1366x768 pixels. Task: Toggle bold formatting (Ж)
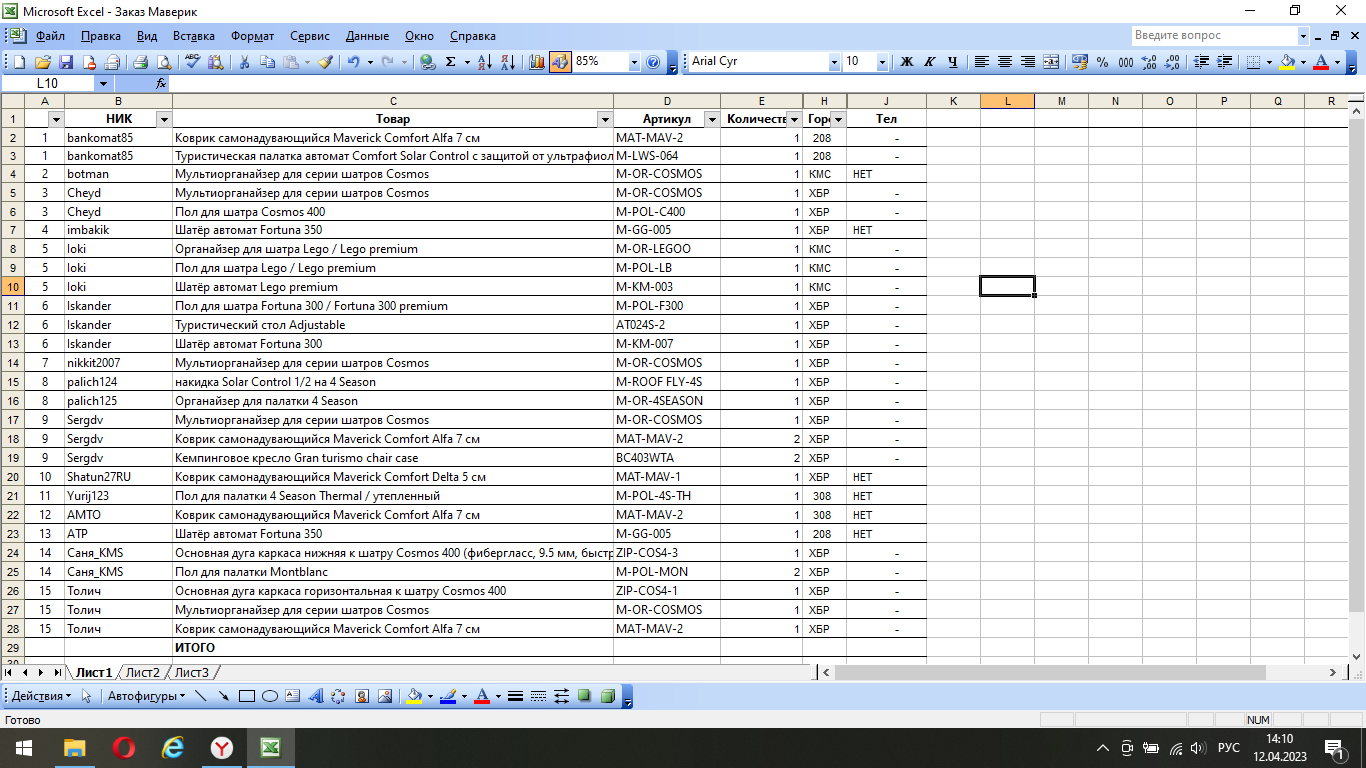pos(907,62)
